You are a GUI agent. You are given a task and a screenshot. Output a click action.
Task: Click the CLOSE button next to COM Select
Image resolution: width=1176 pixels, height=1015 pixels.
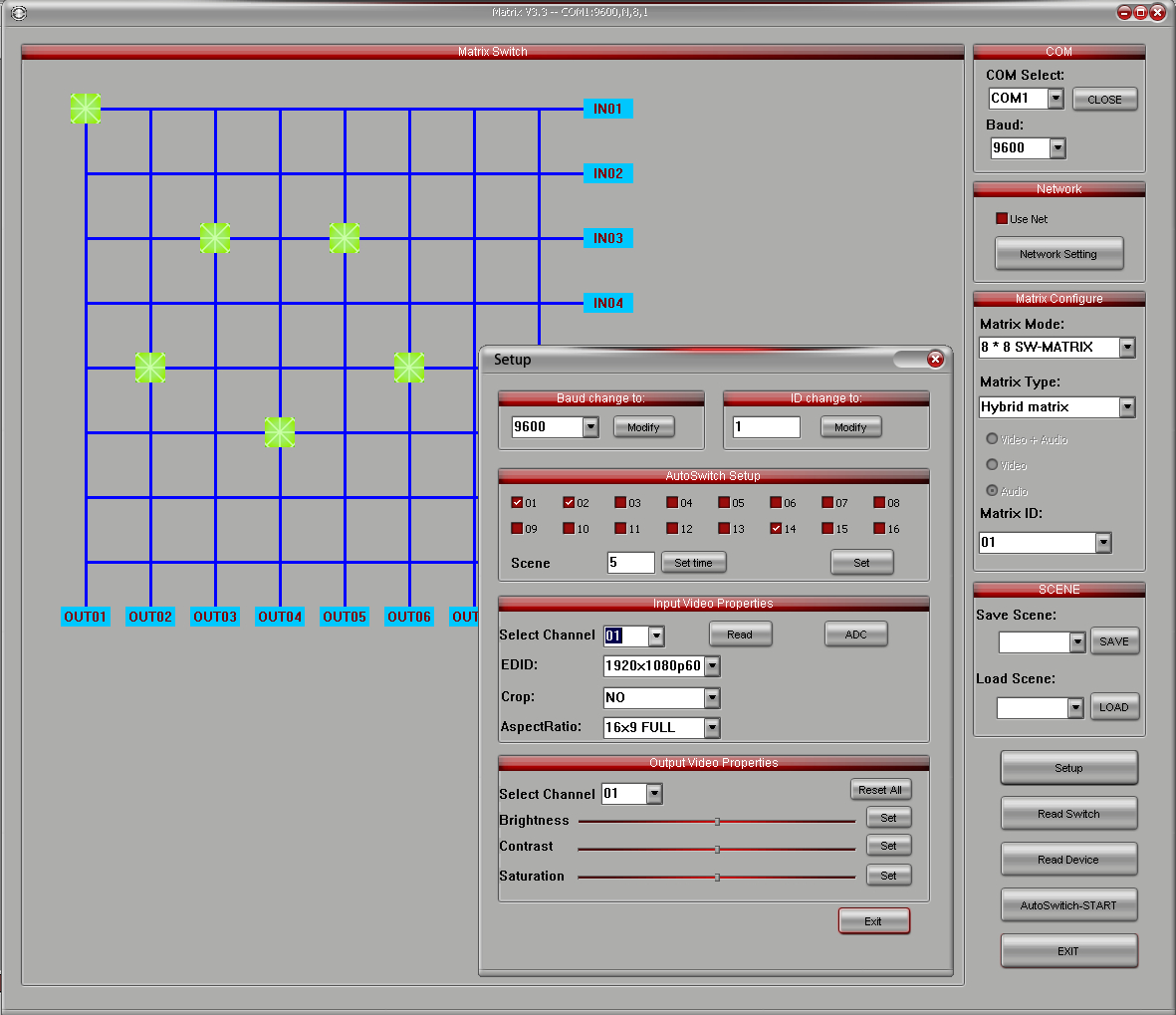pyautogui.click(x=1104, y=99)
